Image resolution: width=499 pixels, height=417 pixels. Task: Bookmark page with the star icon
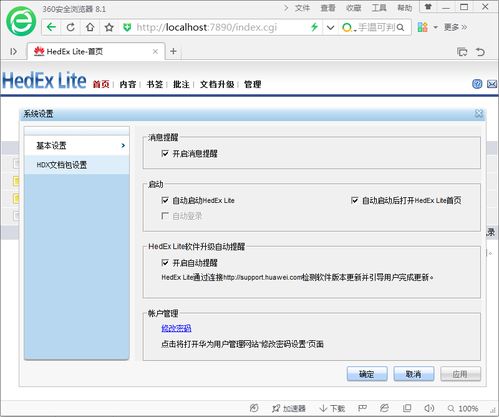pyautogui.click(x=109, y=27)
